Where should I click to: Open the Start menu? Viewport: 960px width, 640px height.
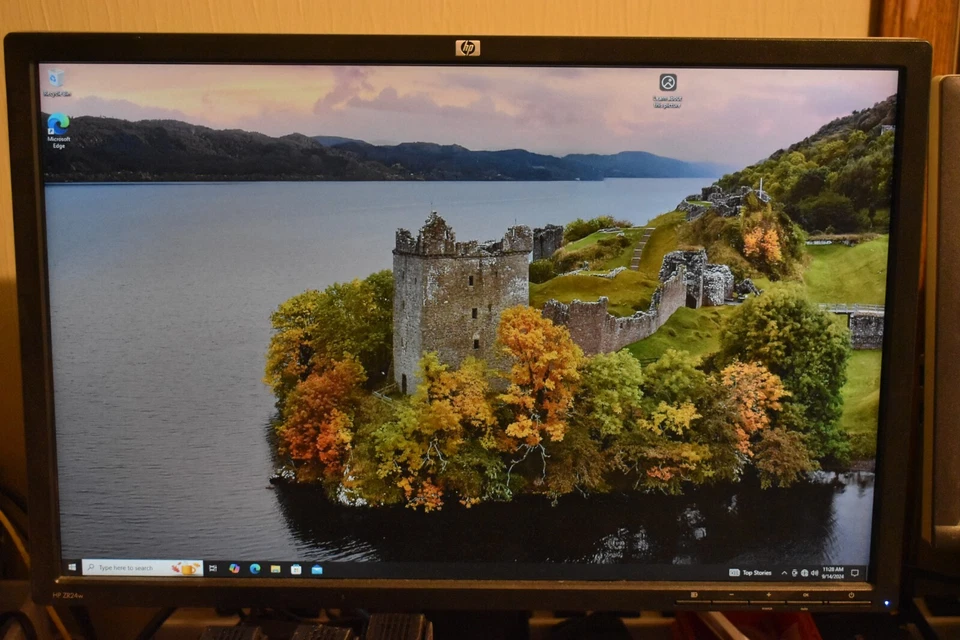tap(73, 566)
